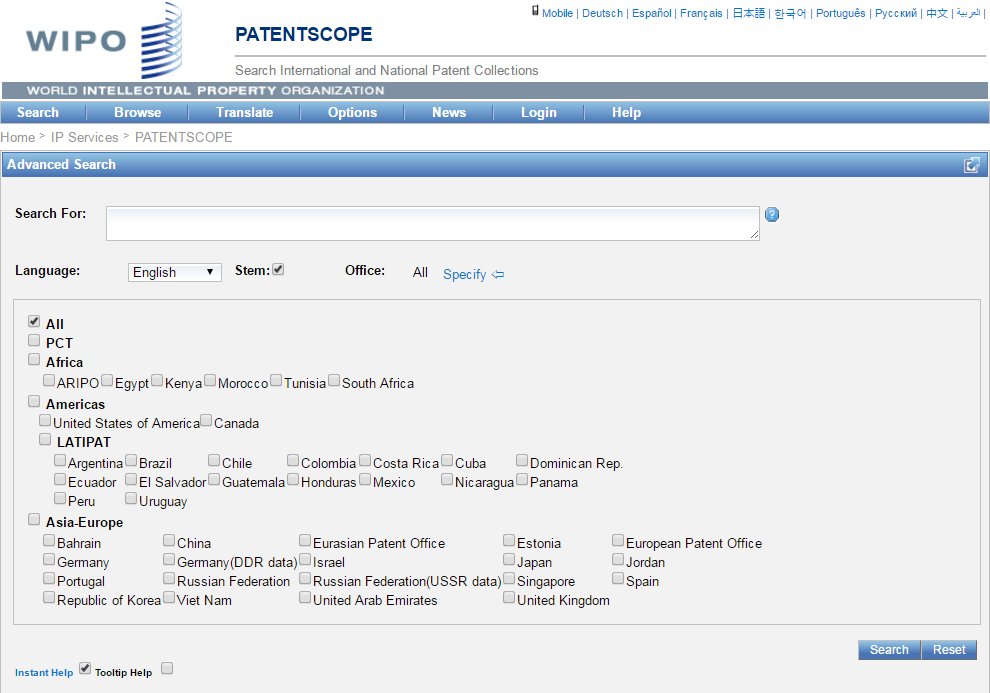
Task: Select the ARIPO checkbox
Action: pyautogui.click(x=49, y=380)
